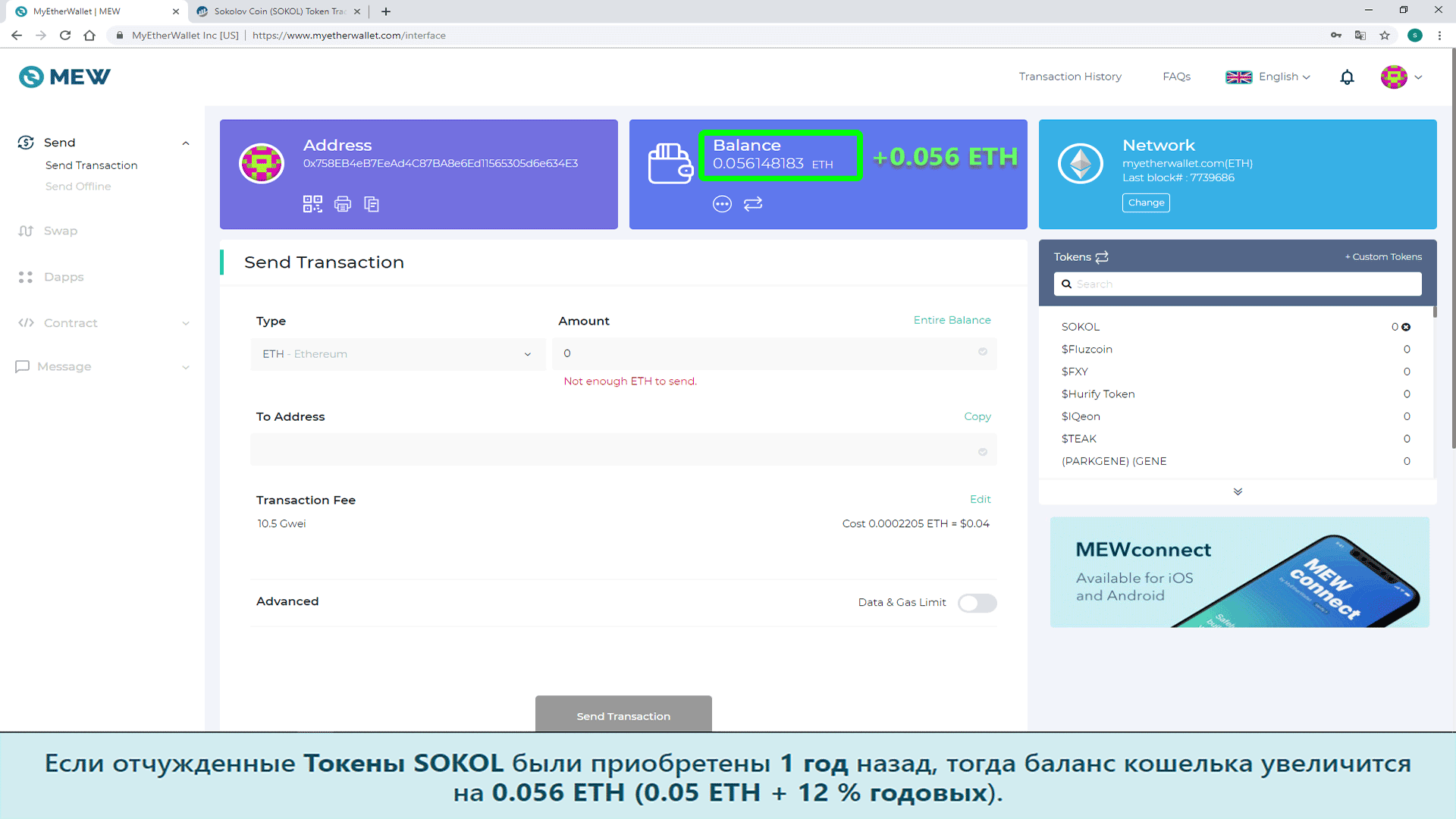This screenshot has height=819, width=1456.
Task: Click the address blockie avatar
Action: [x=262, y=163]
